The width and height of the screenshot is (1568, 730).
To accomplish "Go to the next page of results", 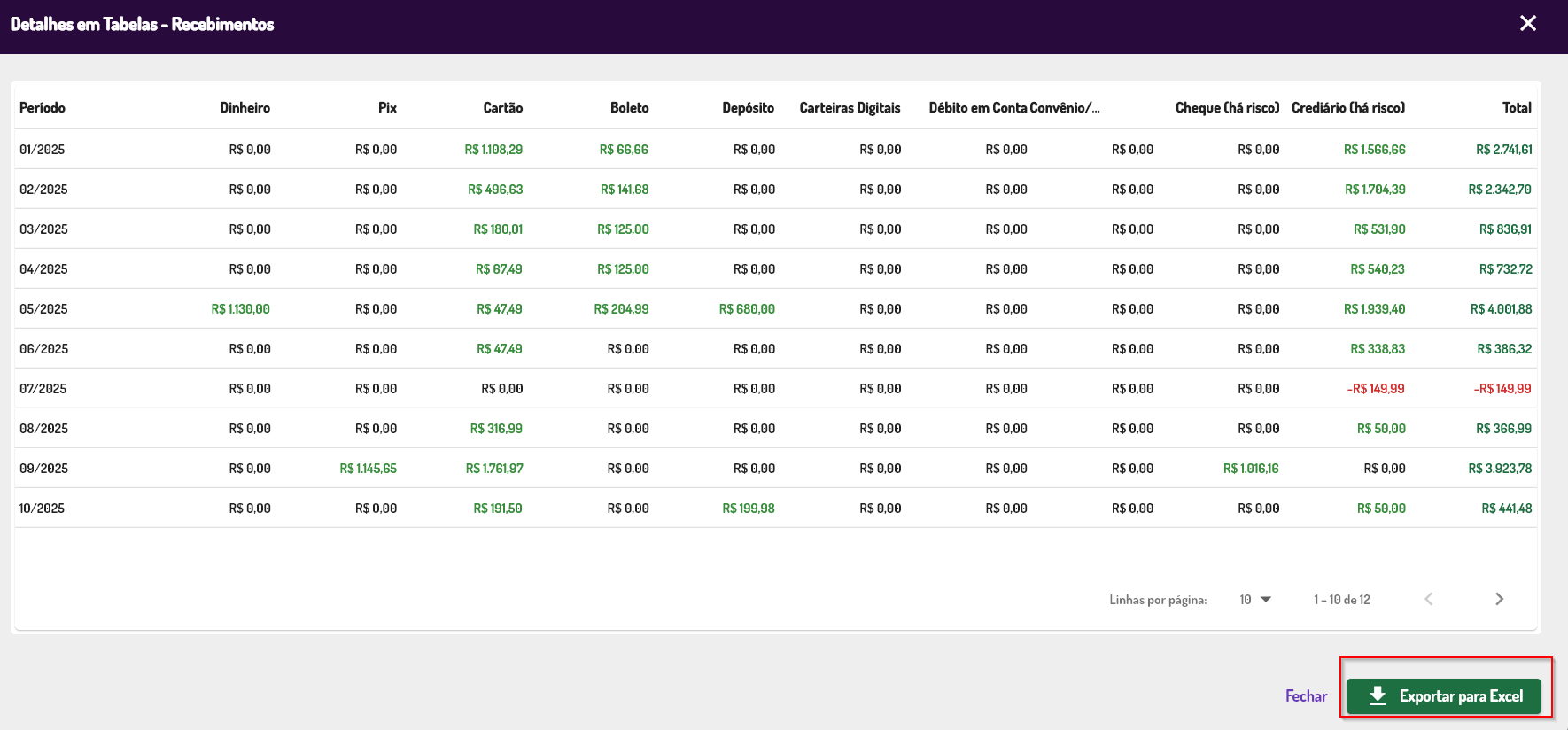I will click(1499, 599).
